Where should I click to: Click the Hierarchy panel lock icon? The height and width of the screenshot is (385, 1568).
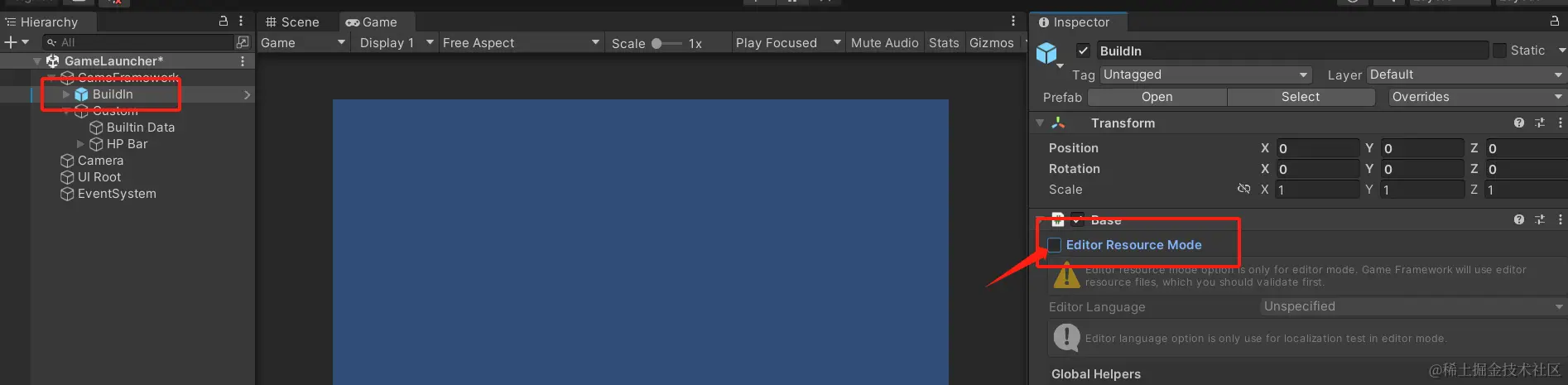[223, 21]
